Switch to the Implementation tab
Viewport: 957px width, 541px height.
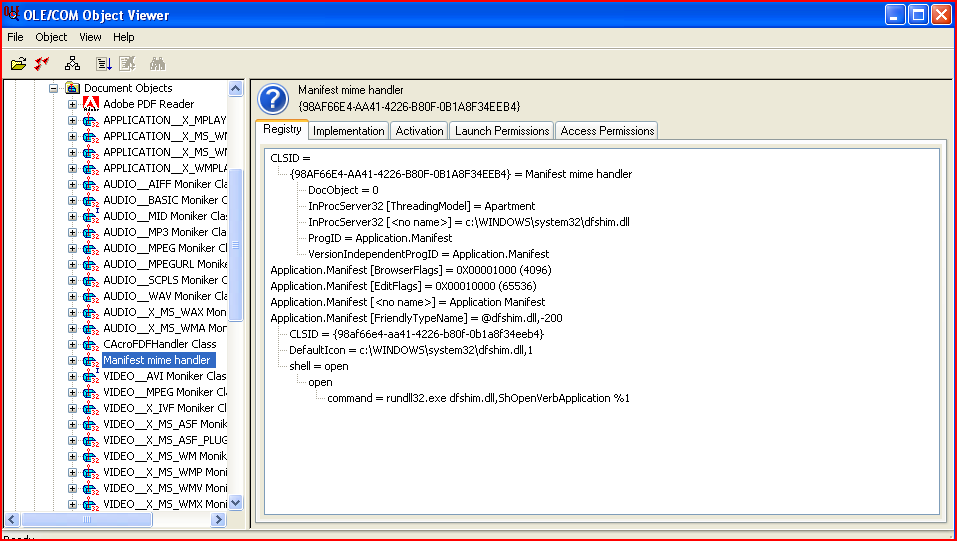point(348,131)
